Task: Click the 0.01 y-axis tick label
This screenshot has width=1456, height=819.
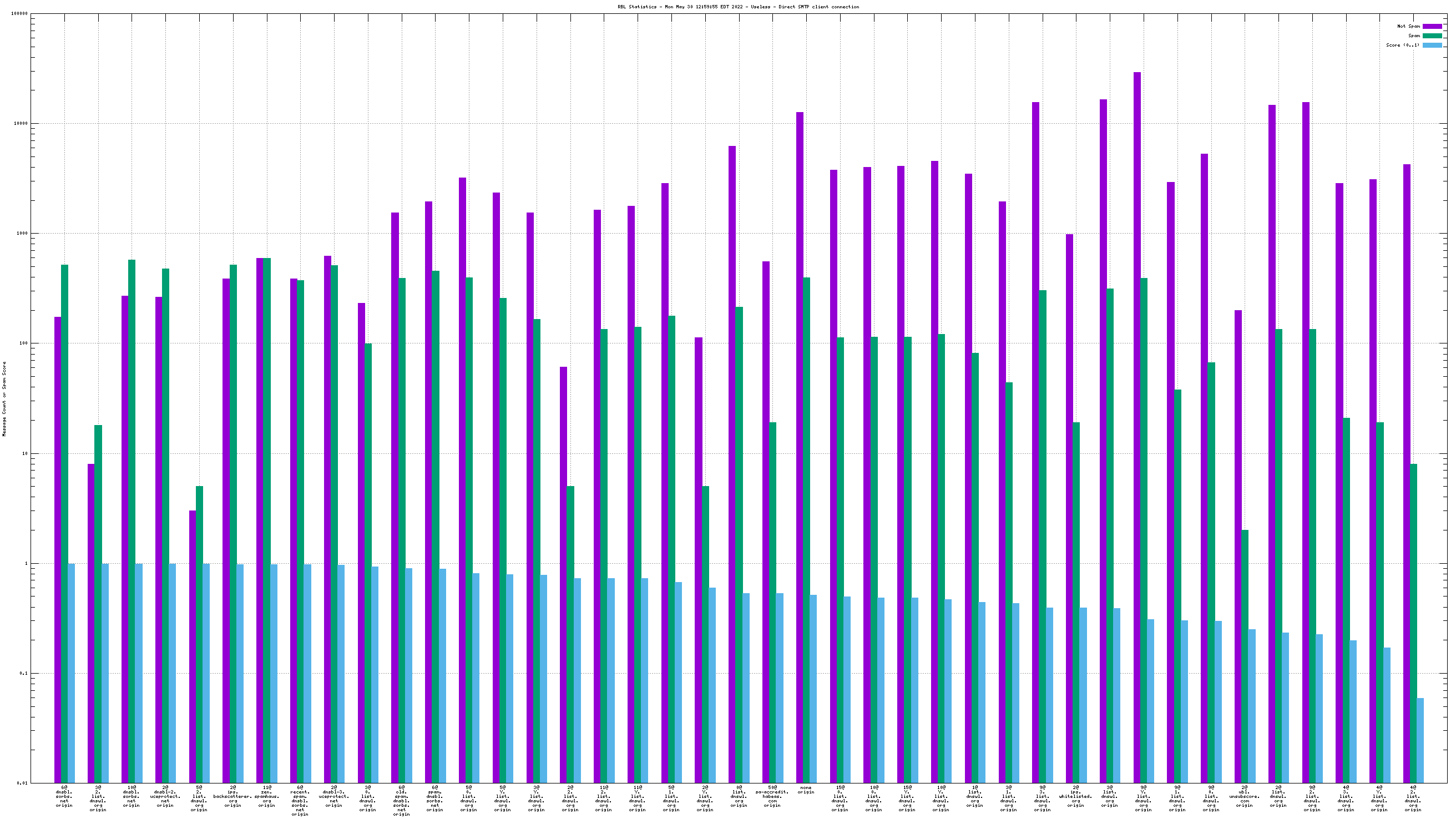Action: [x=22, y=783]
